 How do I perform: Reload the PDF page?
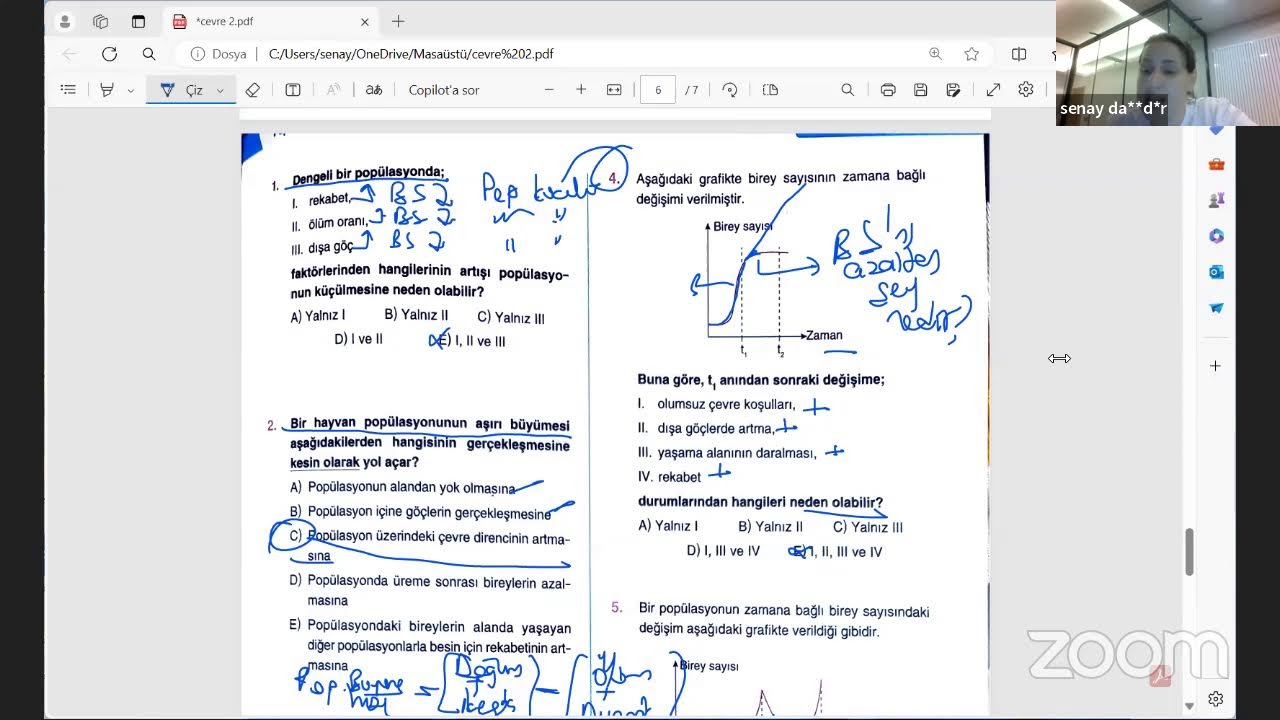109,54
